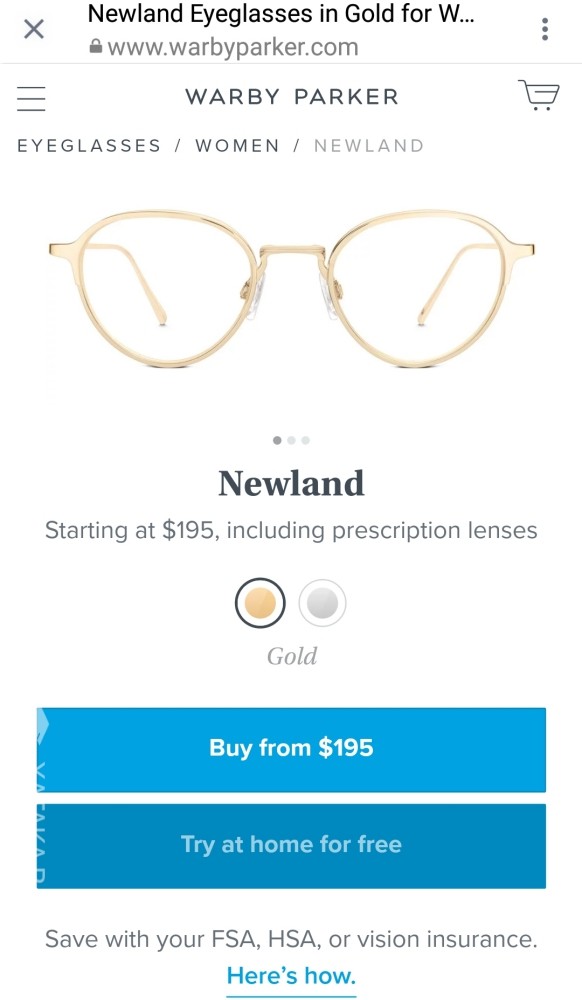Select the third carousel indicator dot
This screenshot has height=1000, width=582.
click(x=305, y=439)
